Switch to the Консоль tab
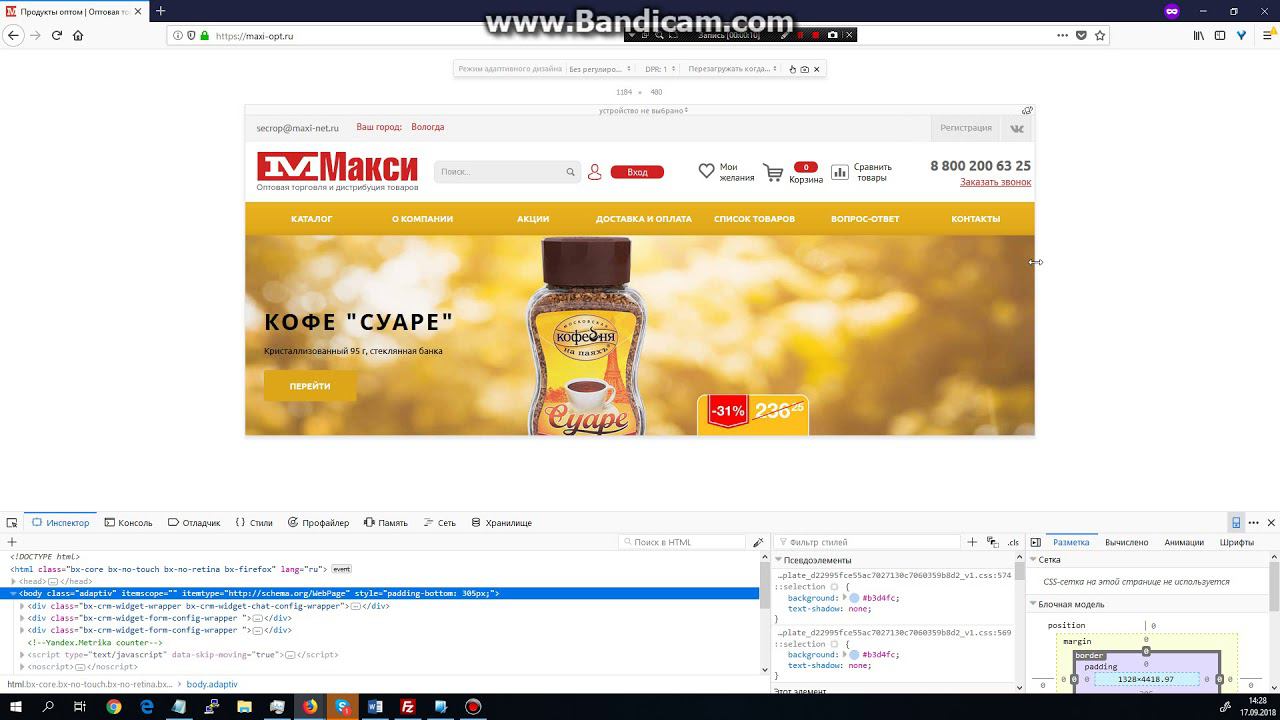Screen dimensions: 1280x720 128,522
